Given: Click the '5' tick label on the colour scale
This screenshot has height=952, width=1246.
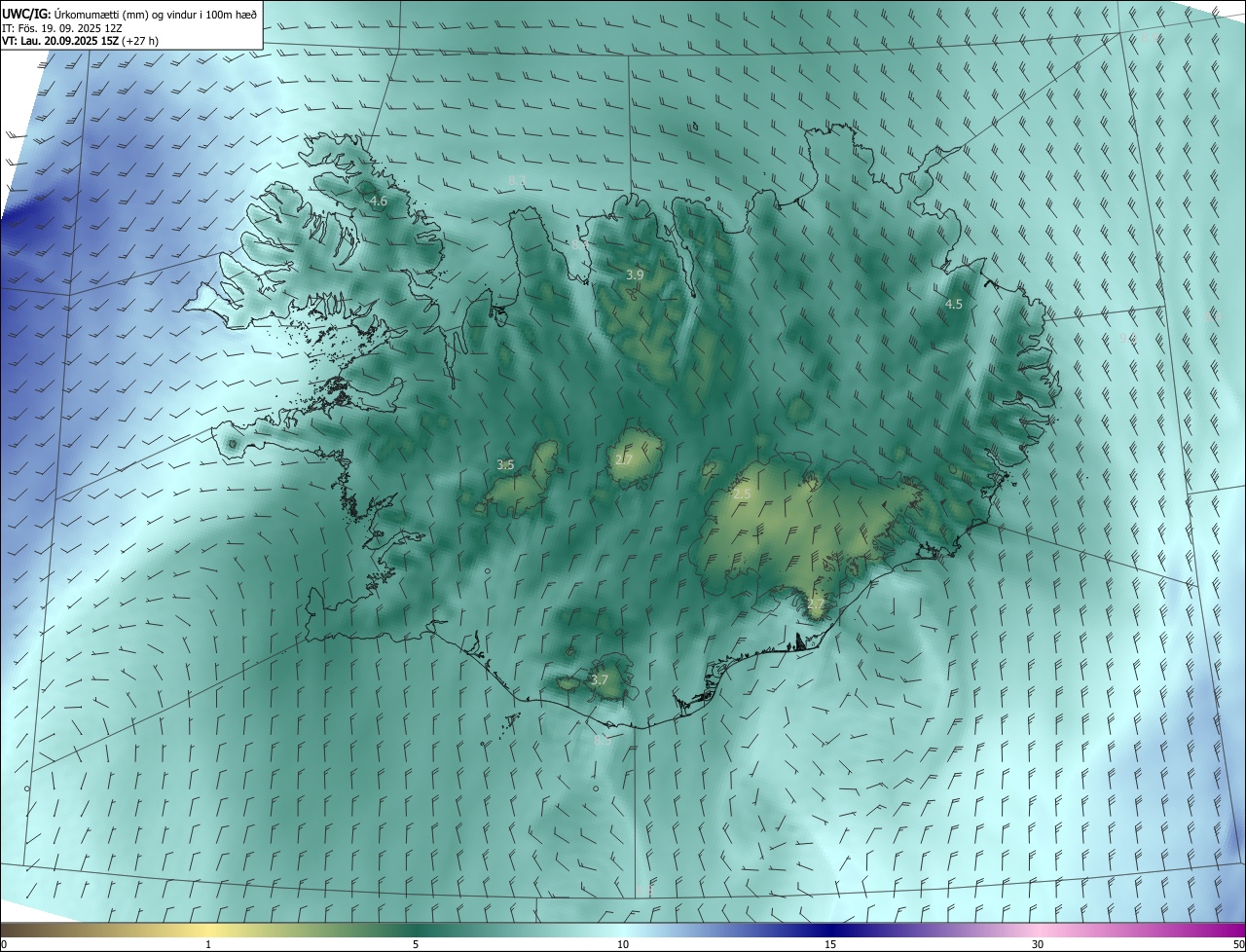Looking at the screenshot, I should tap(416, 944).
